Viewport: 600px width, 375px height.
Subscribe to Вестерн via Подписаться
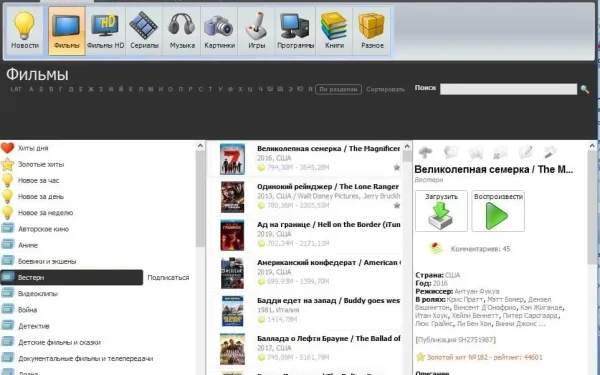coord(168,277)
